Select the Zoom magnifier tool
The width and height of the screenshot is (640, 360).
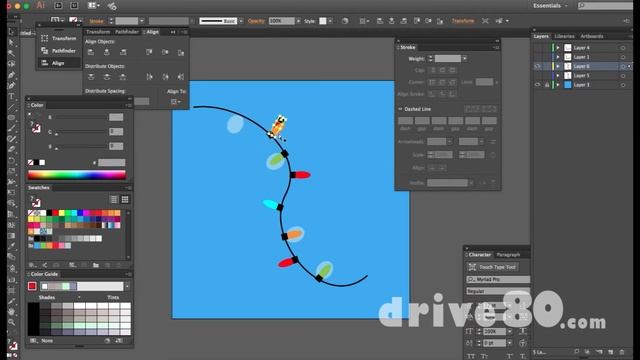11,322
